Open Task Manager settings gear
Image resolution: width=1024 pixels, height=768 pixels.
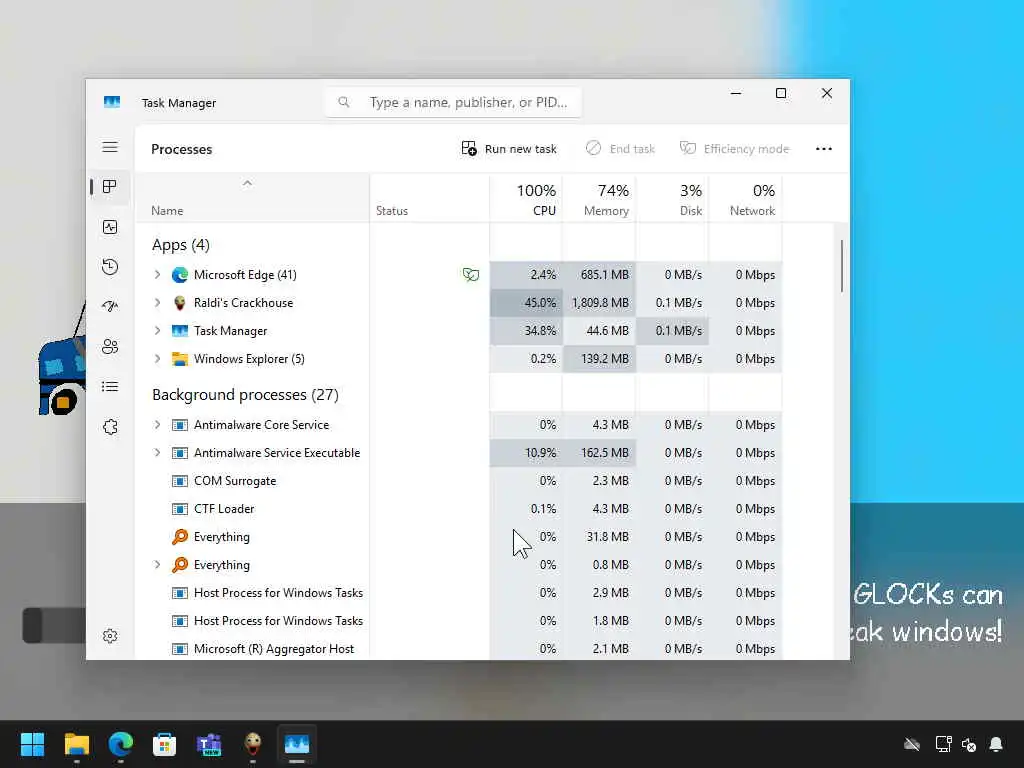point(110,635)
